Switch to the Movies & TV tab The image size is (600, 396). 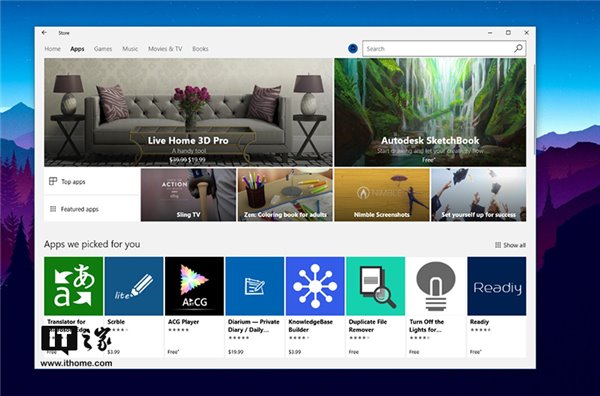click(x=165, y=49)
